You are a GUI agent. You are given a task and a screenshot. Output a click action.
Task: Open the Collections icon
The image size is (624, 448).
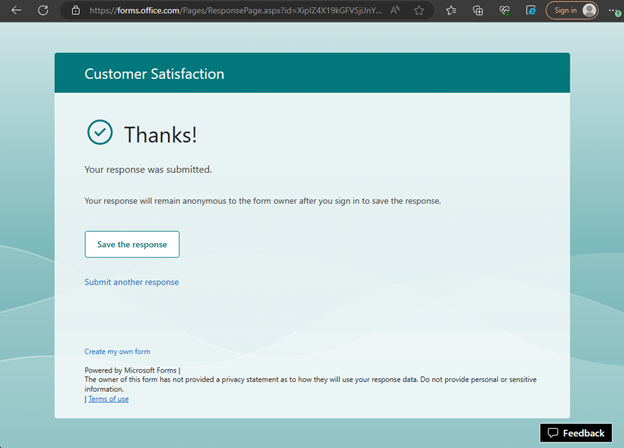478,10
